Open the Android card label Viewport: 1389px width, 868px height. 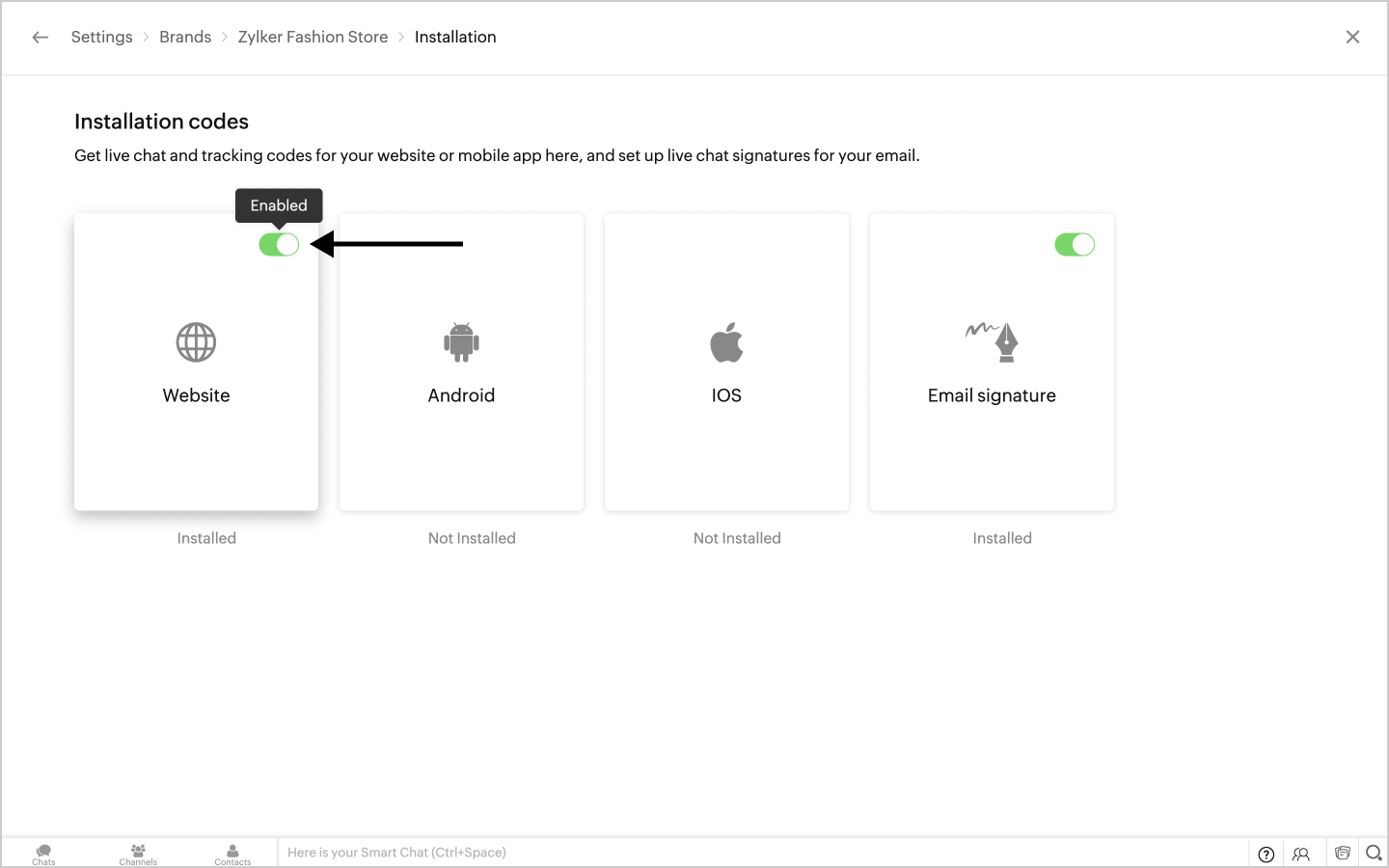coord(461,395)
